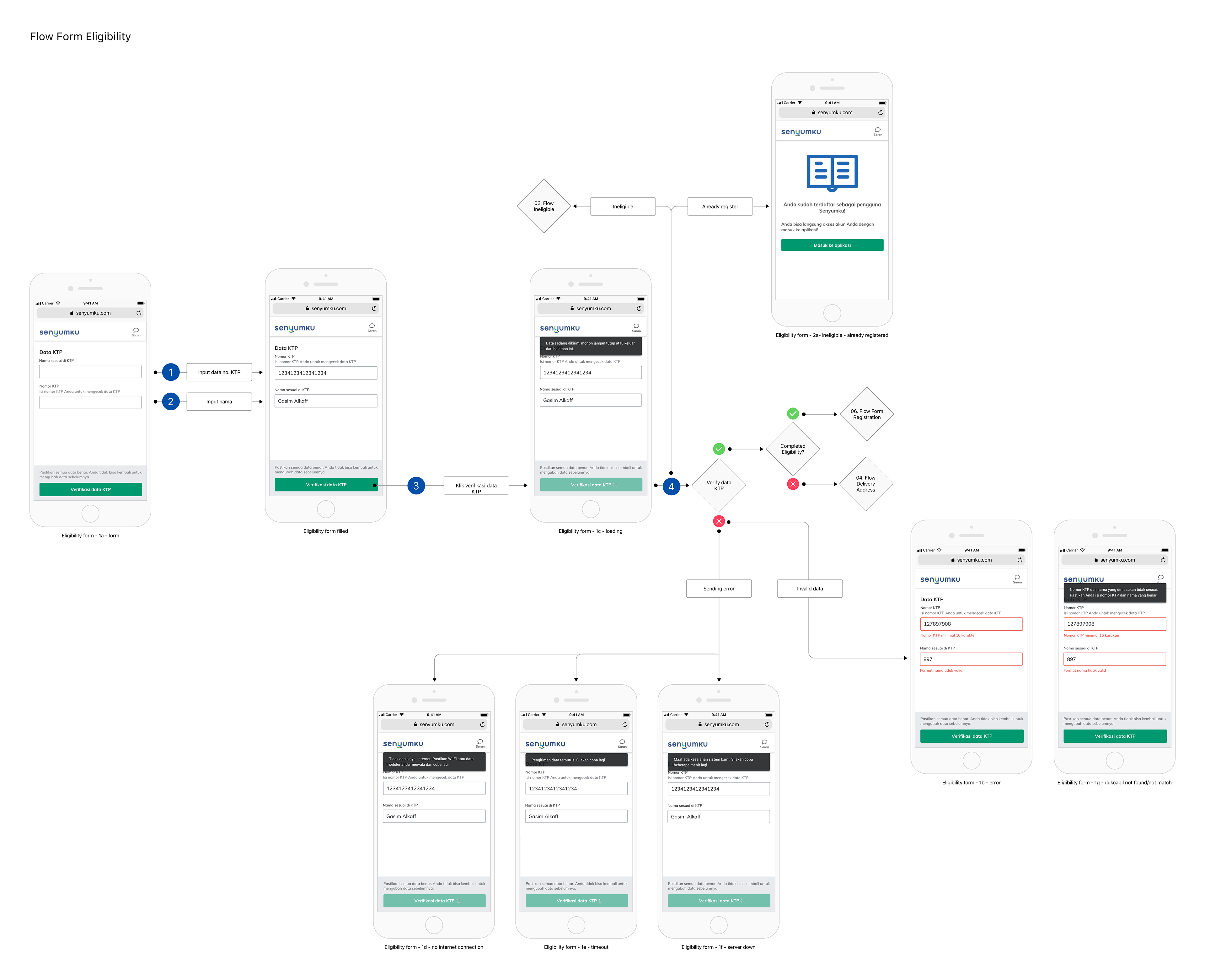The image size is (1205, 980).
Task: Select the Completed Eligibility? decision diamond
Action: click(x=792, y=449)
